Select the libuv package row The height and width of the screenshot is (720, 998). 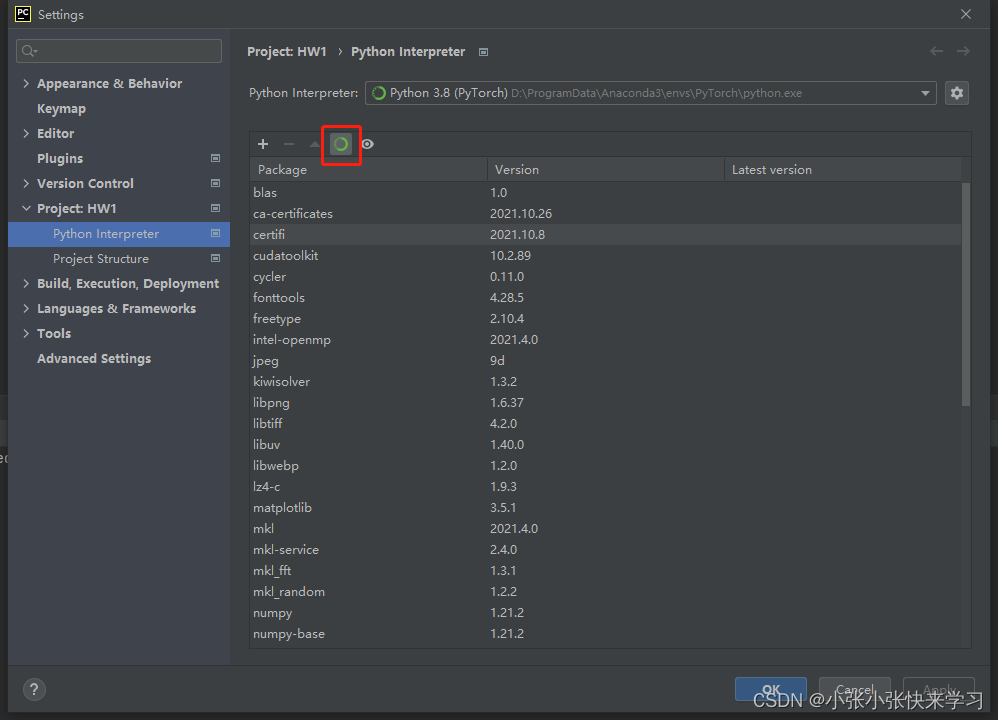(605, 444)
